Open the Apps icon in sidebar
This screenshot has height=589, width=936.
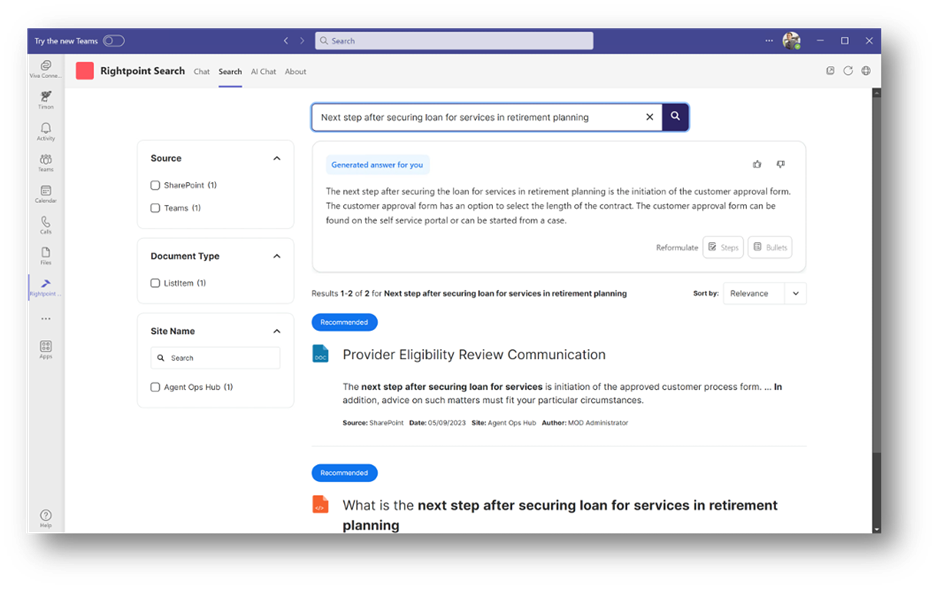coord(46,349)
